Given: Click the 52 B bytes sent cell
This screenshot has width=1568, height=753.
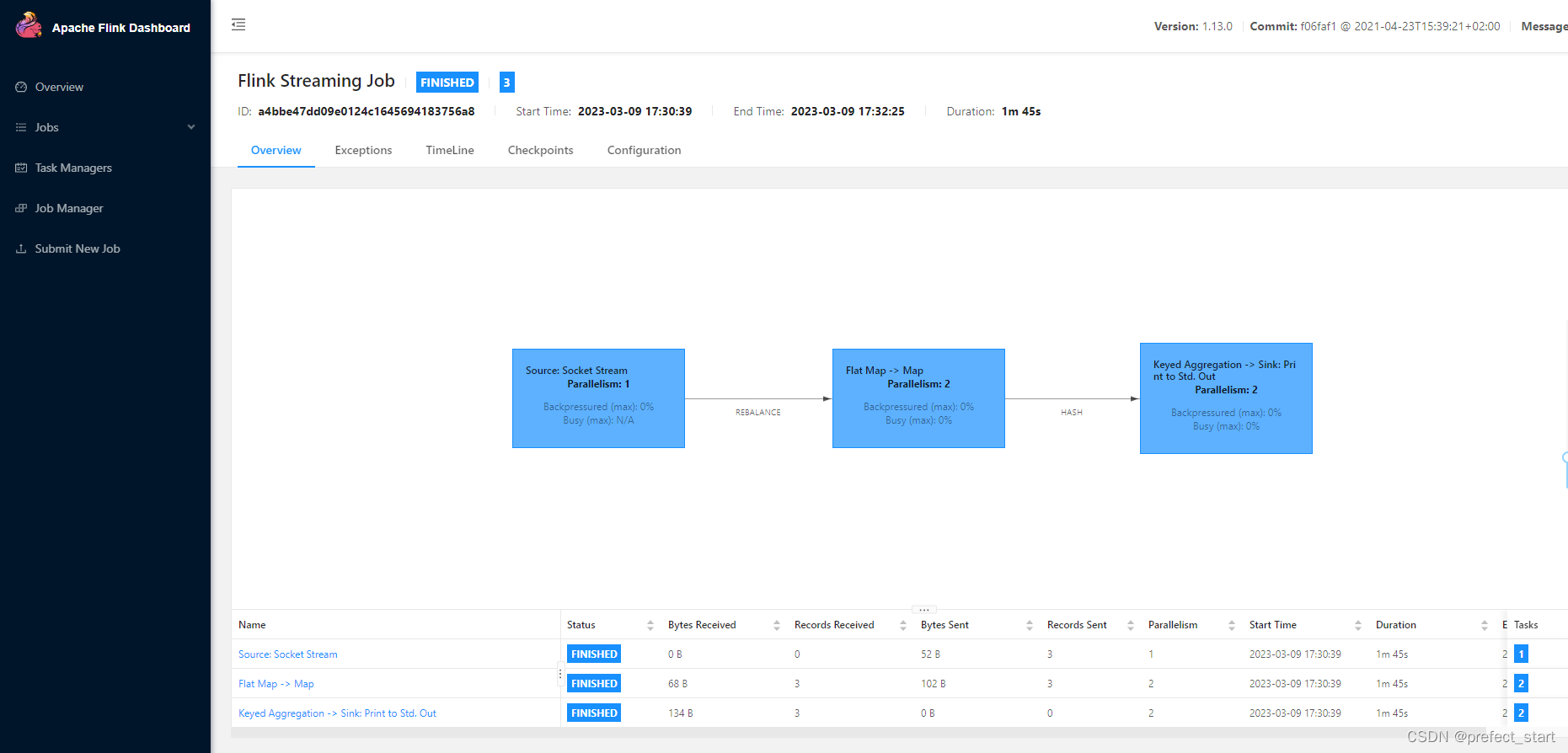Looking at the screenshot, I should (x=931, y=654).
